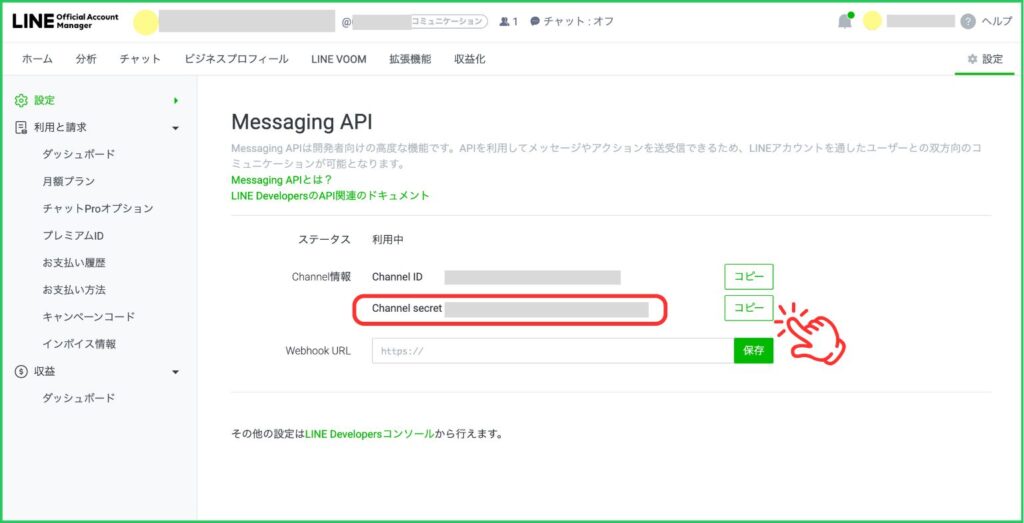The height and width of the screenshot is (523, 1024).
Task: Open インボイス情報 in the sidebar
Action: (79, 344)
